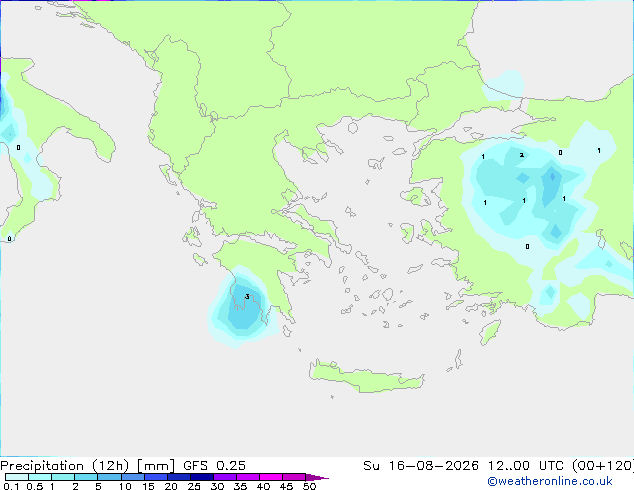Click the '35' legend scale label
Image resolution: width=634 pixels, height=490 pixels.
click(x=240, y=486)
